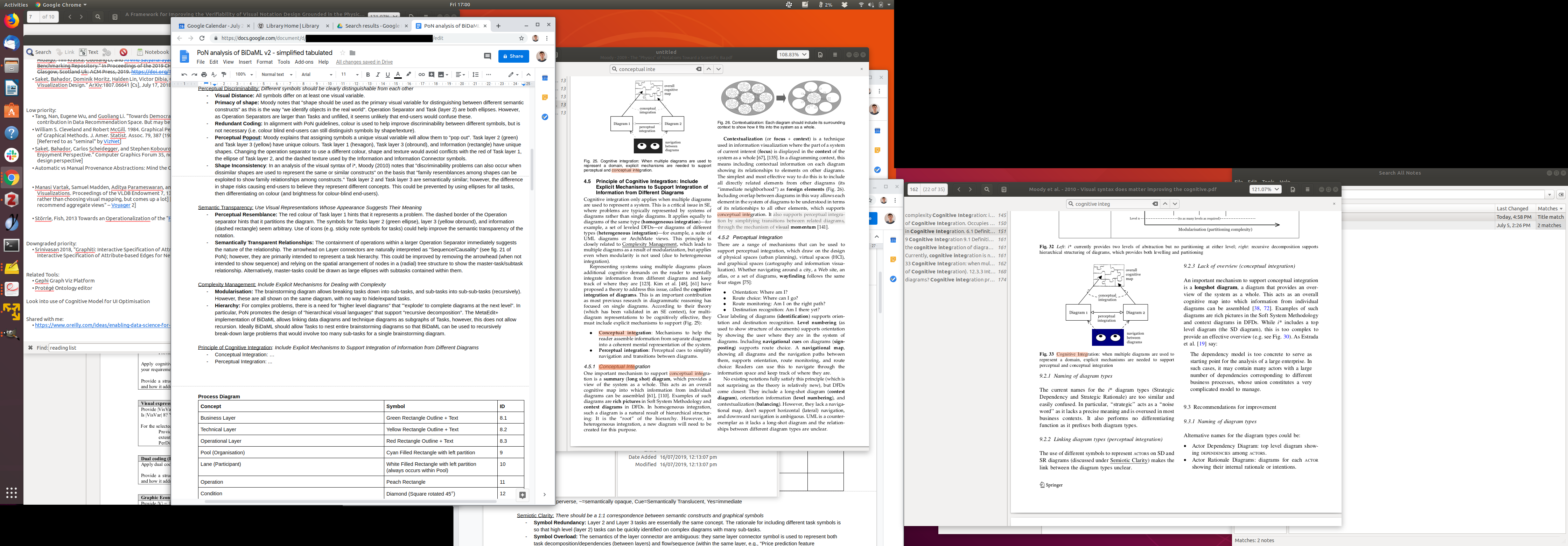Open the Format menu in Docs
The width and height of the screenshot is (1568, 546).
coord(264,62)
